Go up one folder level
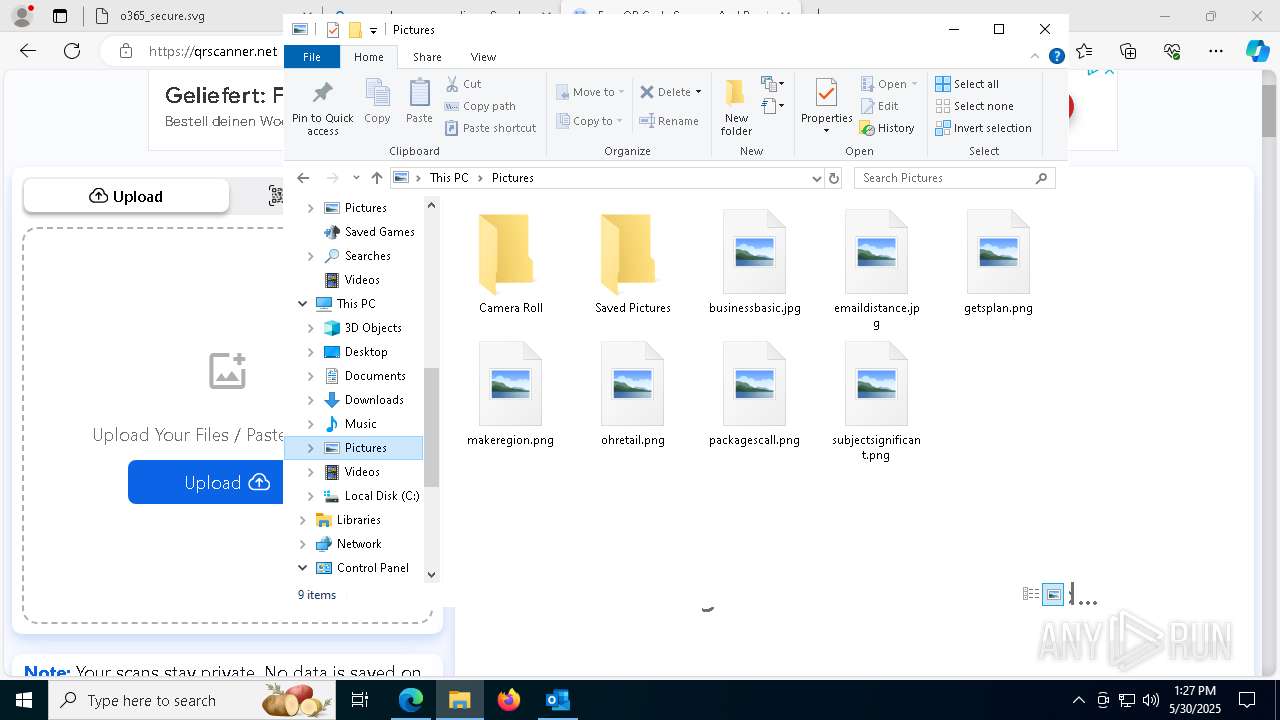The width and height of the screenshot is (1280, 720). (376, 178)
